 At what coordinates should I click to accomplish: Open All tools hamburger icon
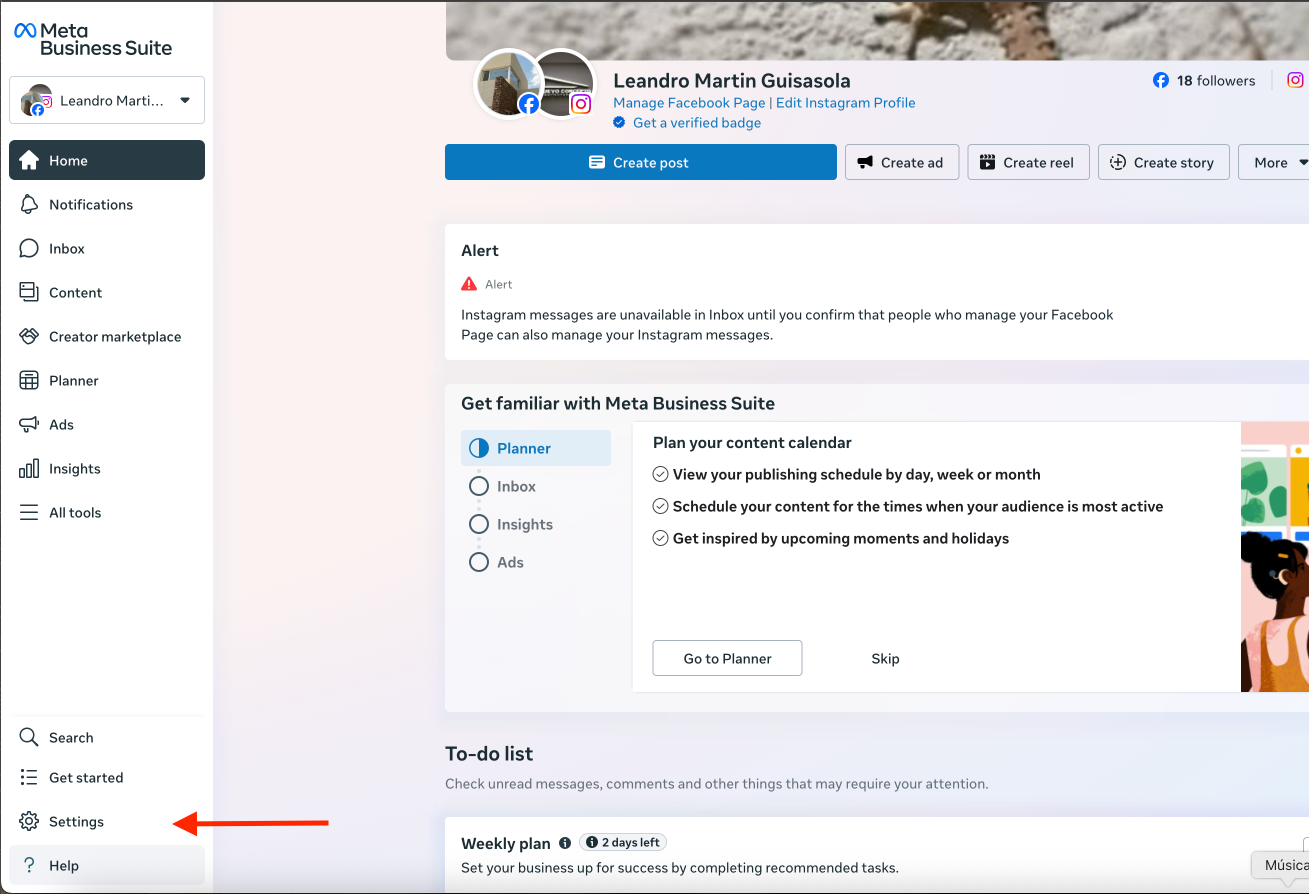click(x=29, y=512)
